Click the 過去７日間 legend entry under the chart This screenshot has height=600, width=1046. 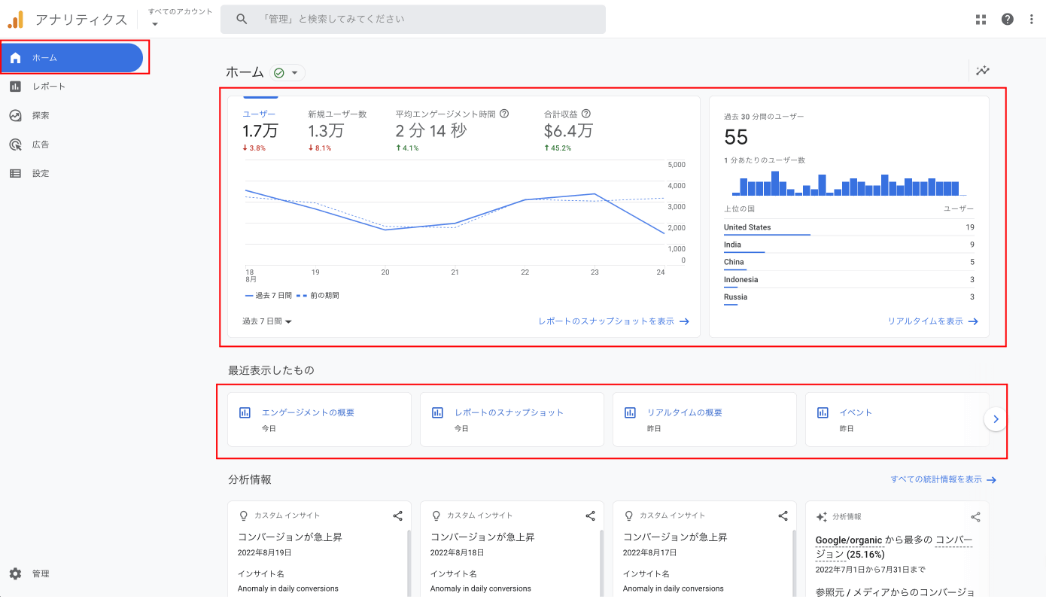(268, 296)
